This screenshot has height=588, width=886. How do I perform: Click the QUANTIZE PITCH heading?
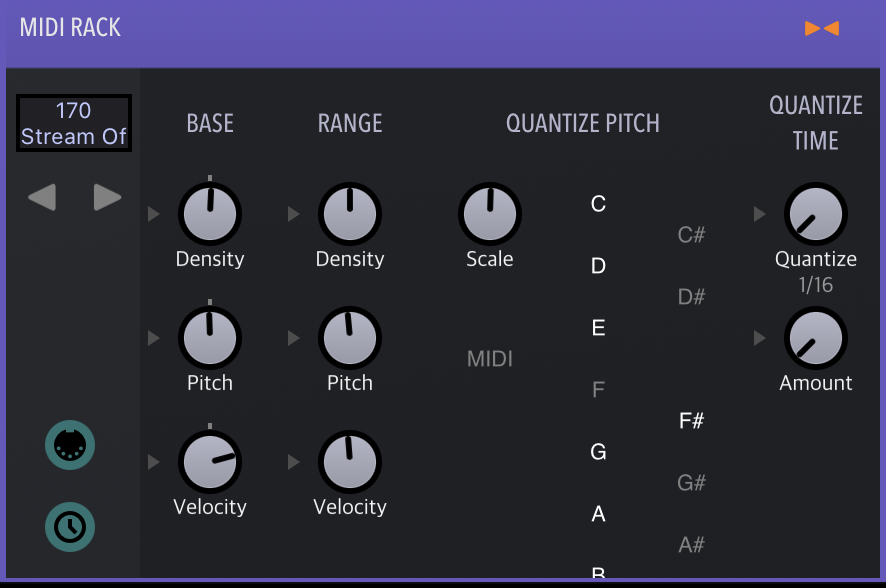click(583, 123)
